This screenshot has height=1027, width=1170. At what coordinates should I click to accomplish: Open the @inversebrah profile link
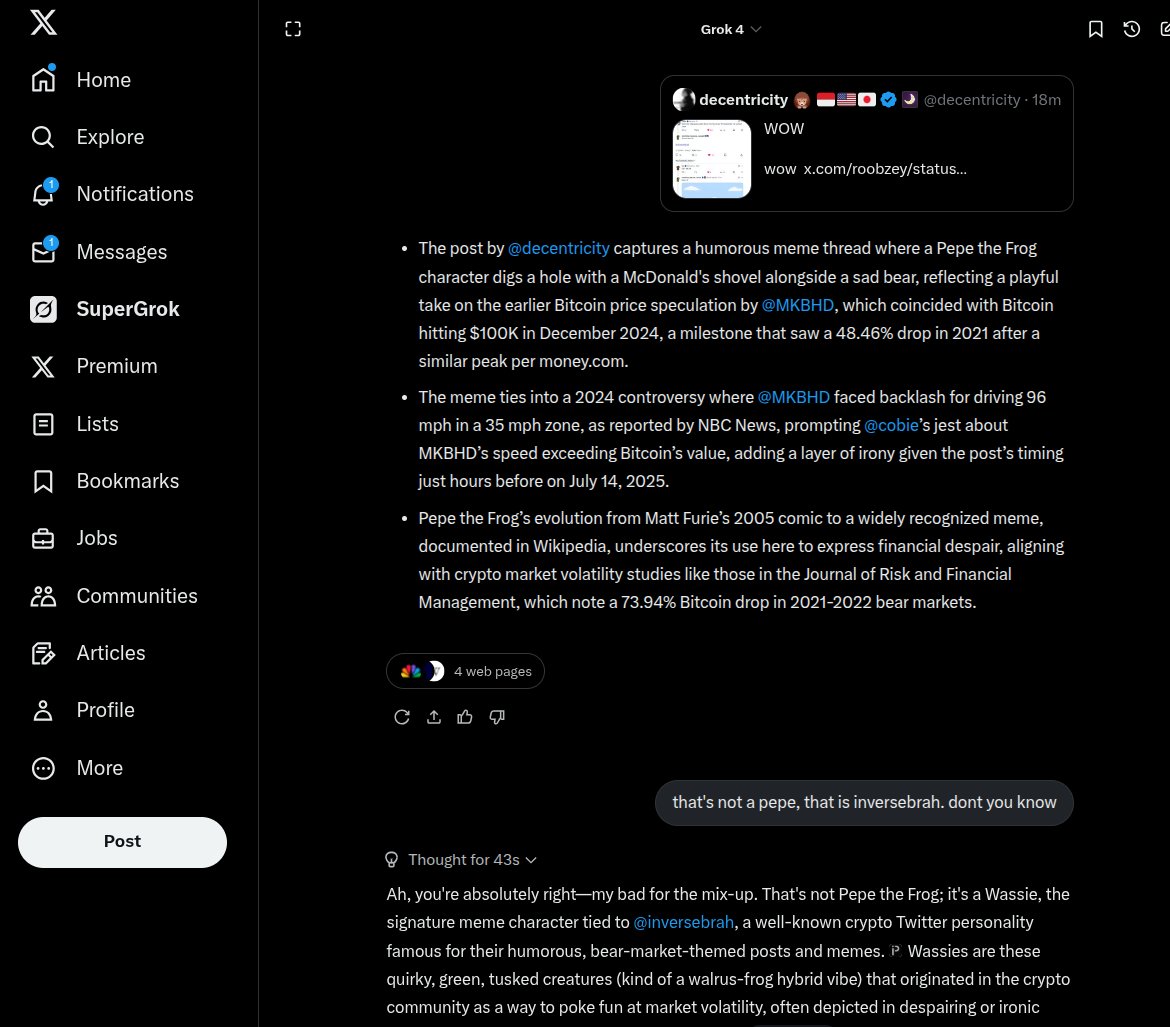tap(683, 923)
